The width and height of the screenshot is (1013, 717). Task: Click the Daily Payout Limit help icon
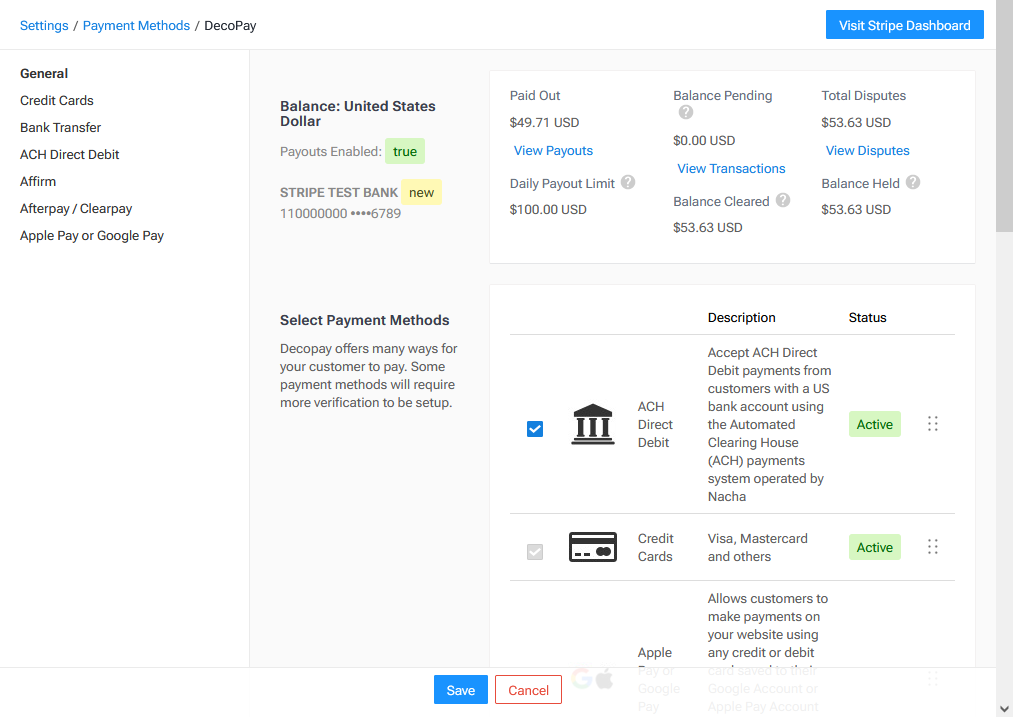click(628, 182)
